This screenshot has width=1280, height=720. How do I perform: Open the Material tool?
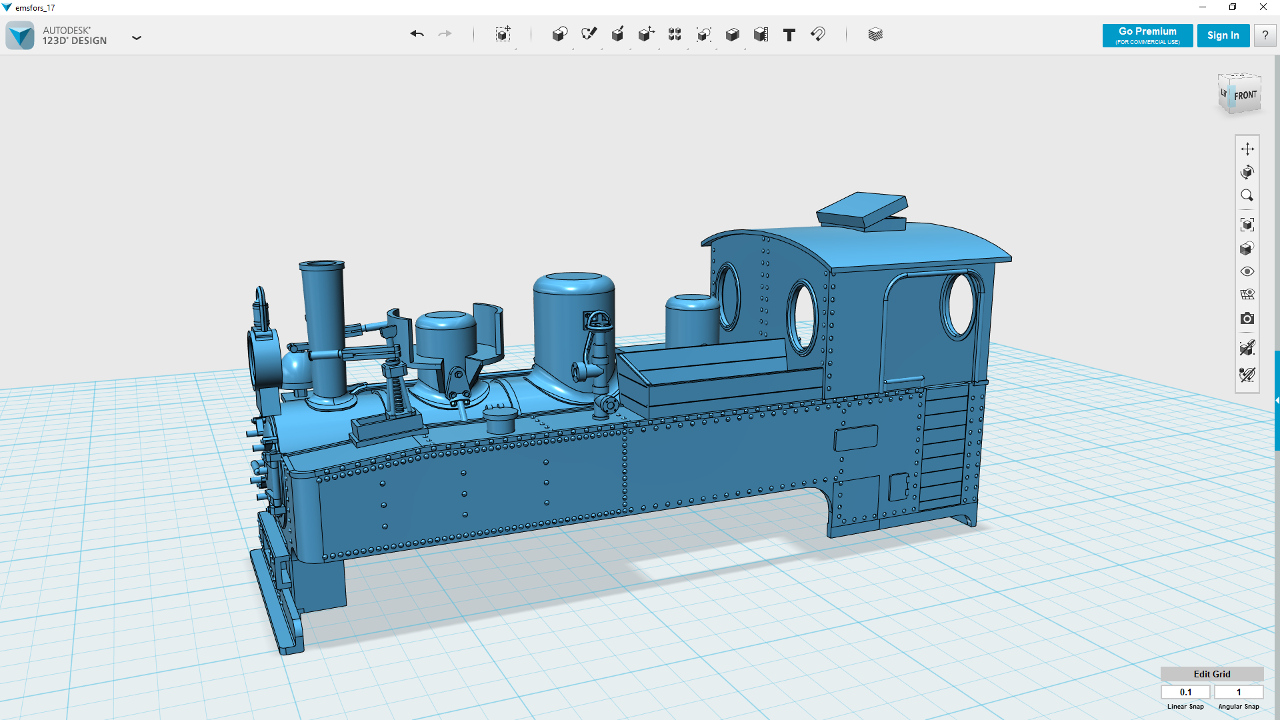(x=876, y=34)
